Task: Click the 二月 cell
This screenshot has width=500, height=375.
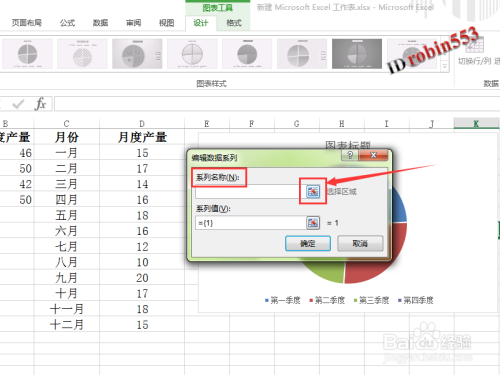Action: pos(67,168)
